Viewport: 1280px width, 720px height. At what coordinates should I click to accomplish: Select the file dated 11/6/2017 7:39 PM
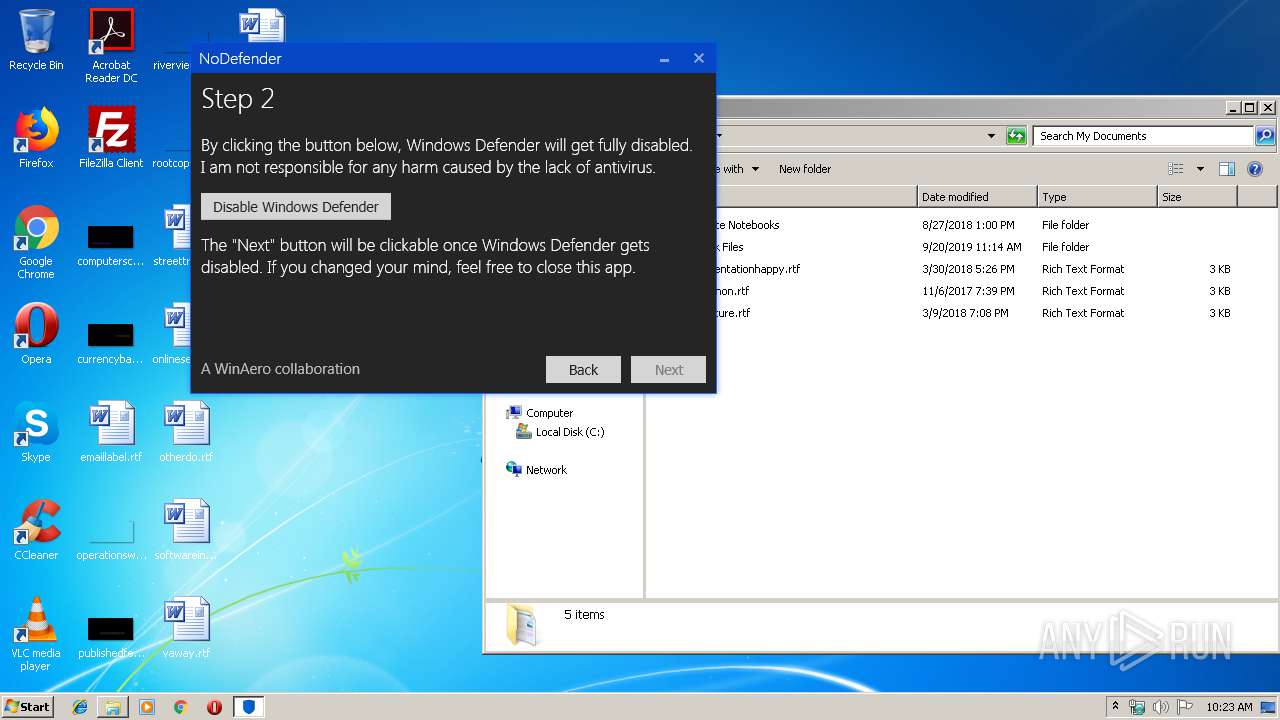coord(960,291)
